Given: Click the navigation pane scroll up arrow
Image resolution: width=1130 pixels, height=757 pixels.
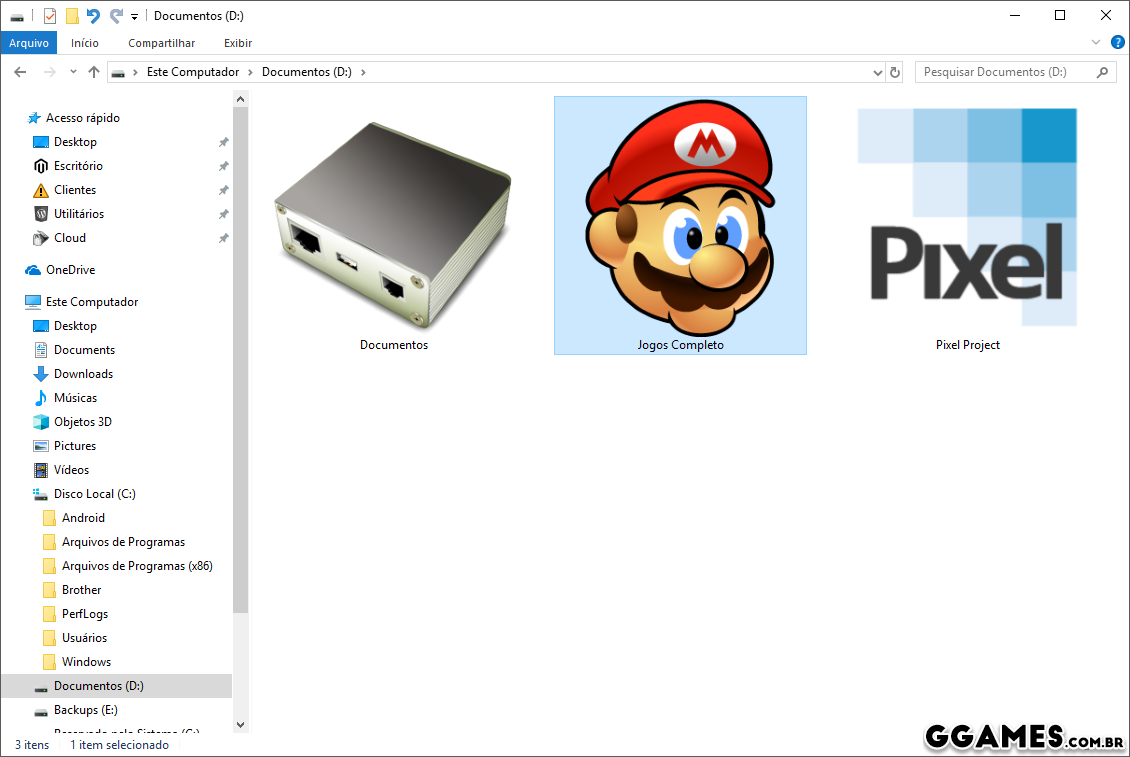Looking at the screenshot, I should click(241, 99).
